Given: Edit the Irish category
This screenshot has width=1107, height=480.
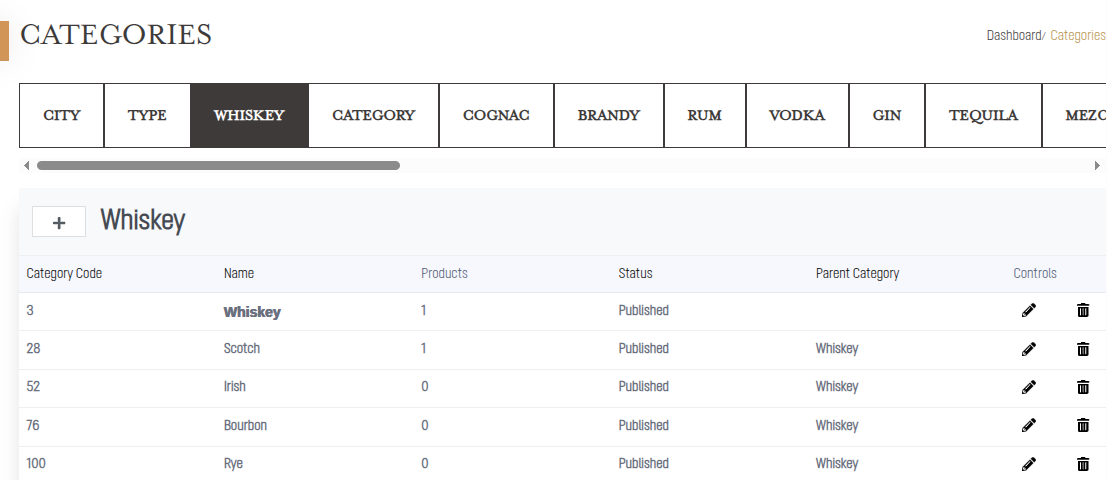Looking at the screenshot, I should click(x=1029, y=387).
